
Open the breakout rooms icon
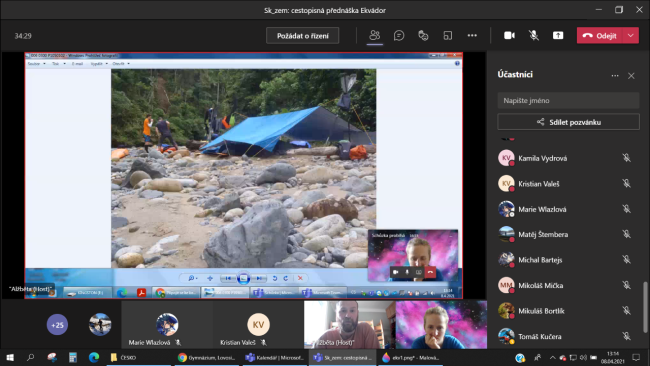click(448, 36)
